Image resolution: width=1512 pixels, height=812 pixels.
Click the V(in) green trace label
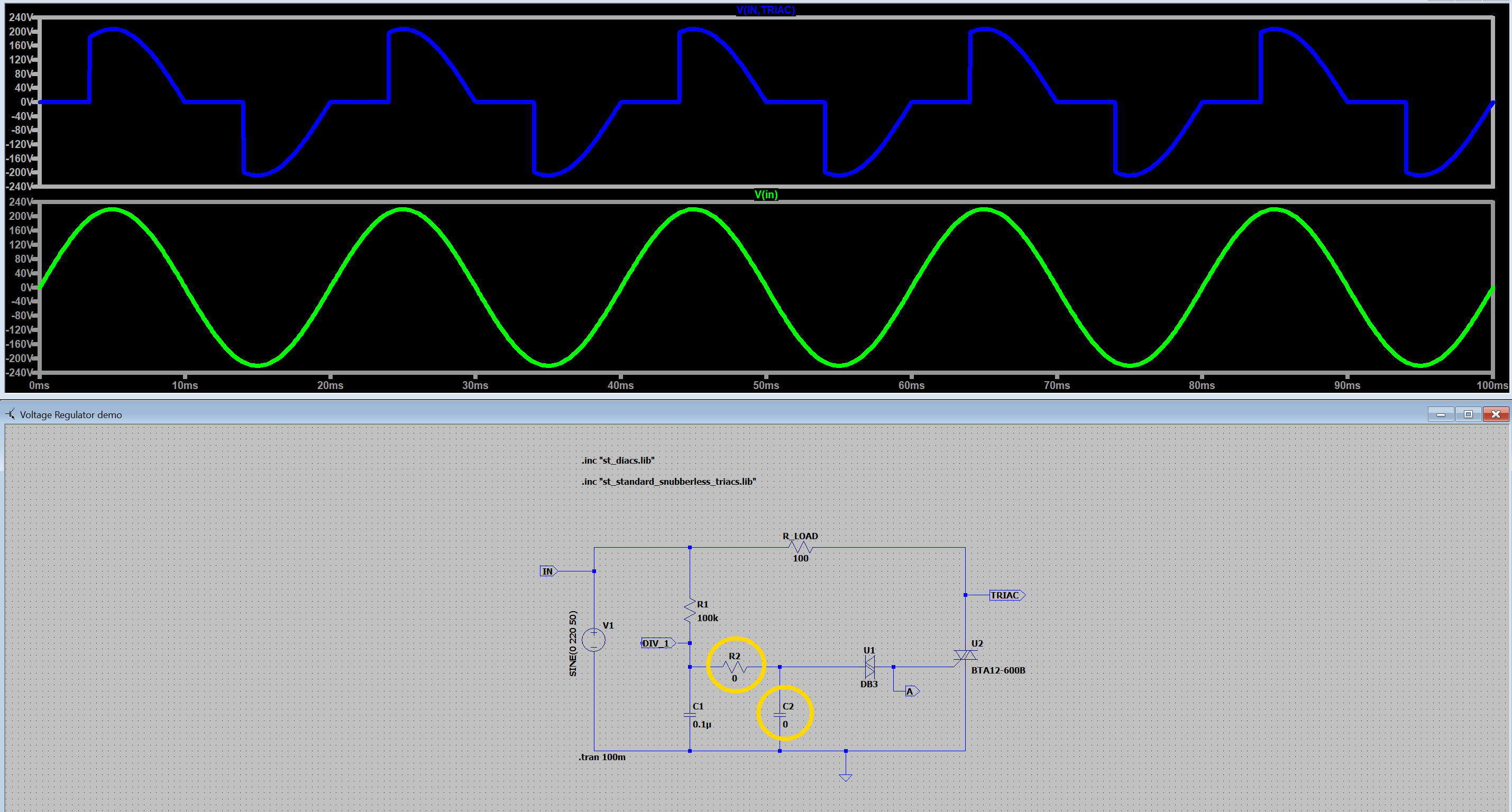tap(766, 194)
